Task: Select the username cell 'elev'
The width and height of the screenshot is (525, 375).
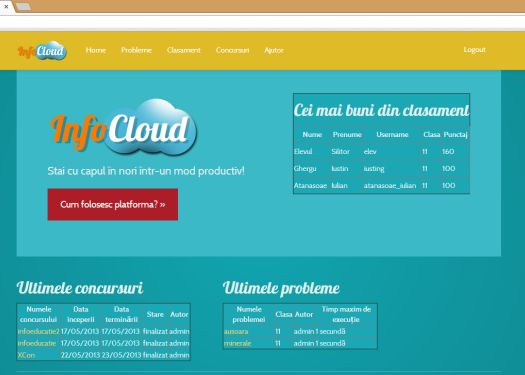Action: click(x=370, y=152)
